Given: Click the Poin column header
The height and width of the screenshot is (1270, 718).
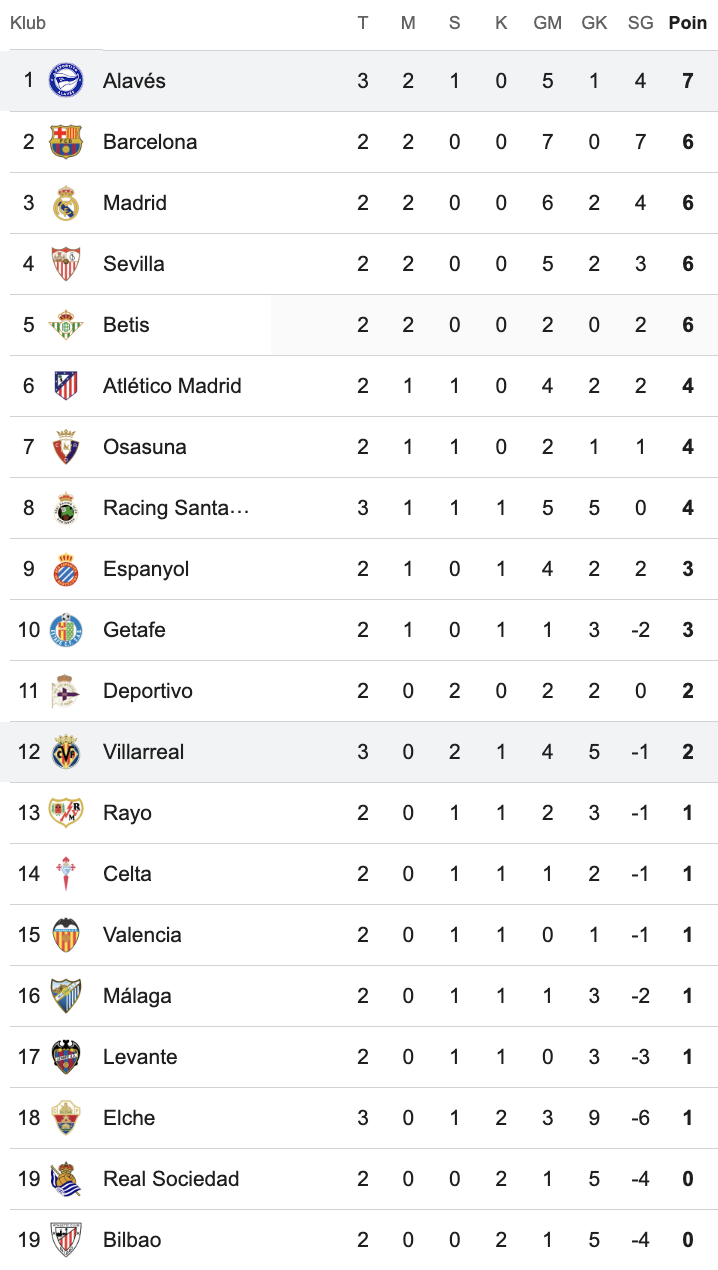Looking at the screenshot, I should (x=688, y=23).
